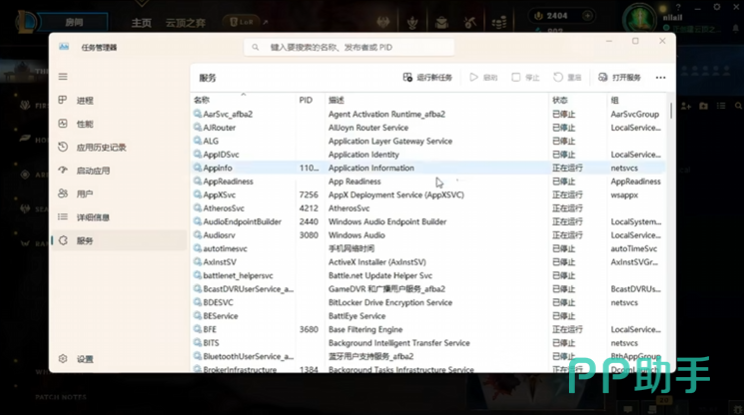Open the 进程 (Processes) page icon

(x=64, y=101)
